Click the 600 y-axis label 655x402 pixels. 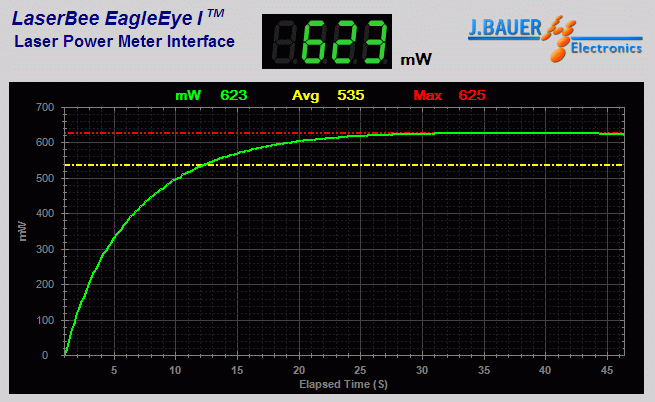tap(45, 142)
